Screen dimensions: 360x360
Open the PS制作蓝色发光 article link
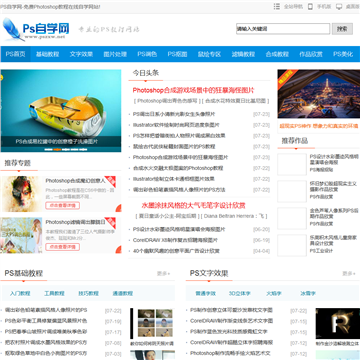pyautogui.click(x=229, y=332)
